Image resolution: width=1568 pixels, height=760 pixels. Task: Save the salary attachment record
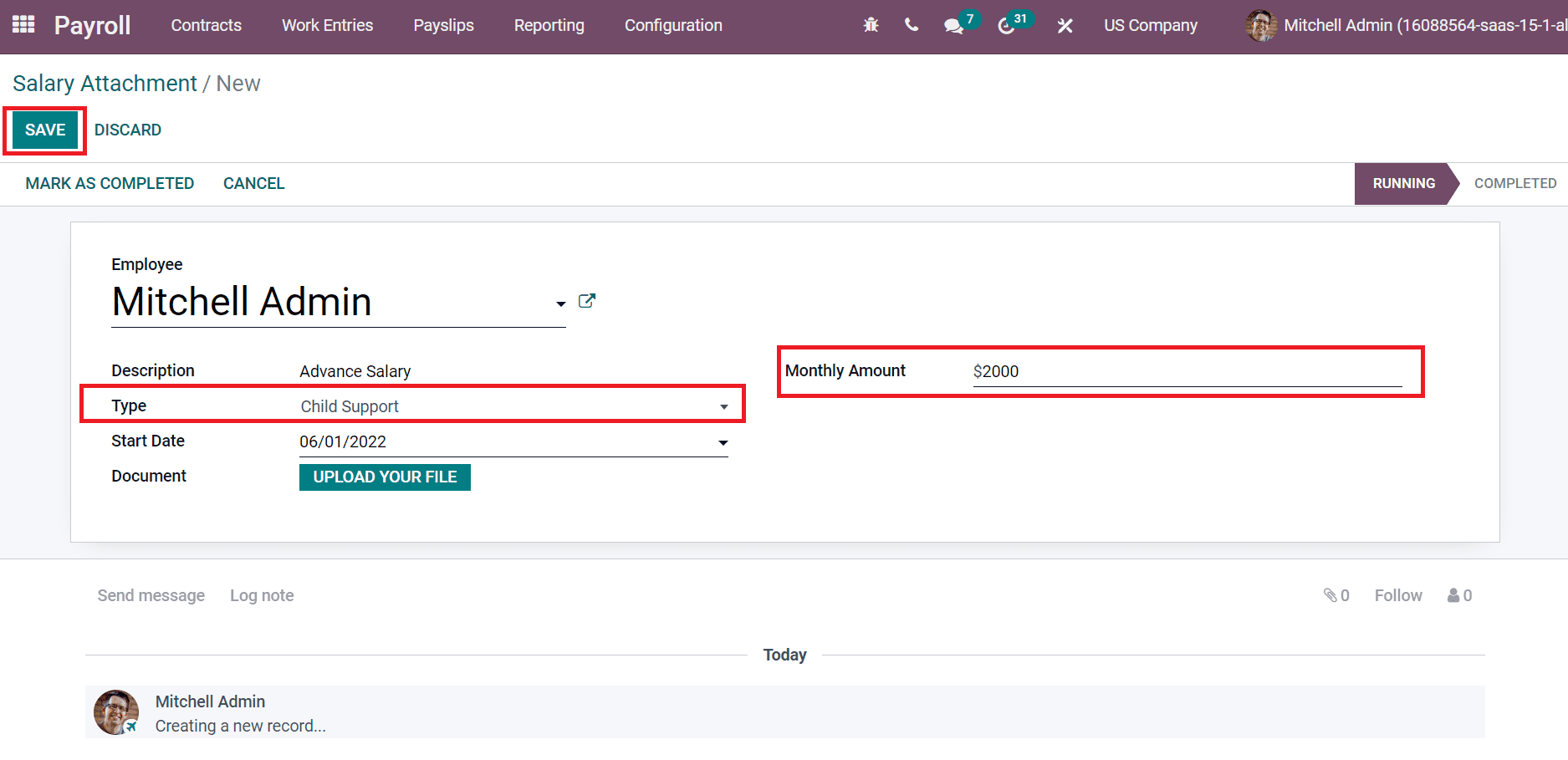point(45,130)
